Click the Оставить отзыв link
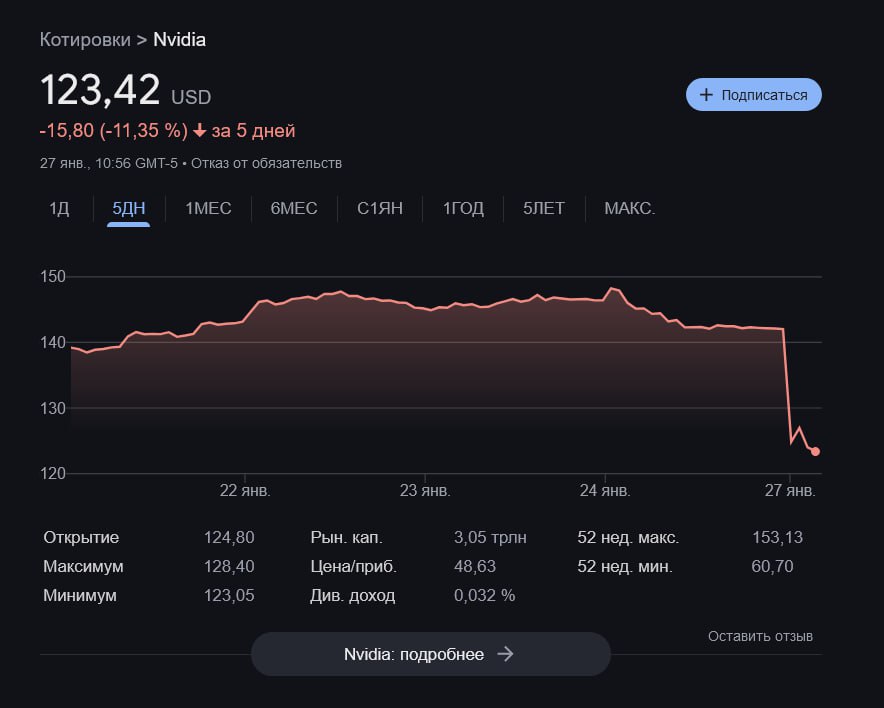 [x=760, y=636]
